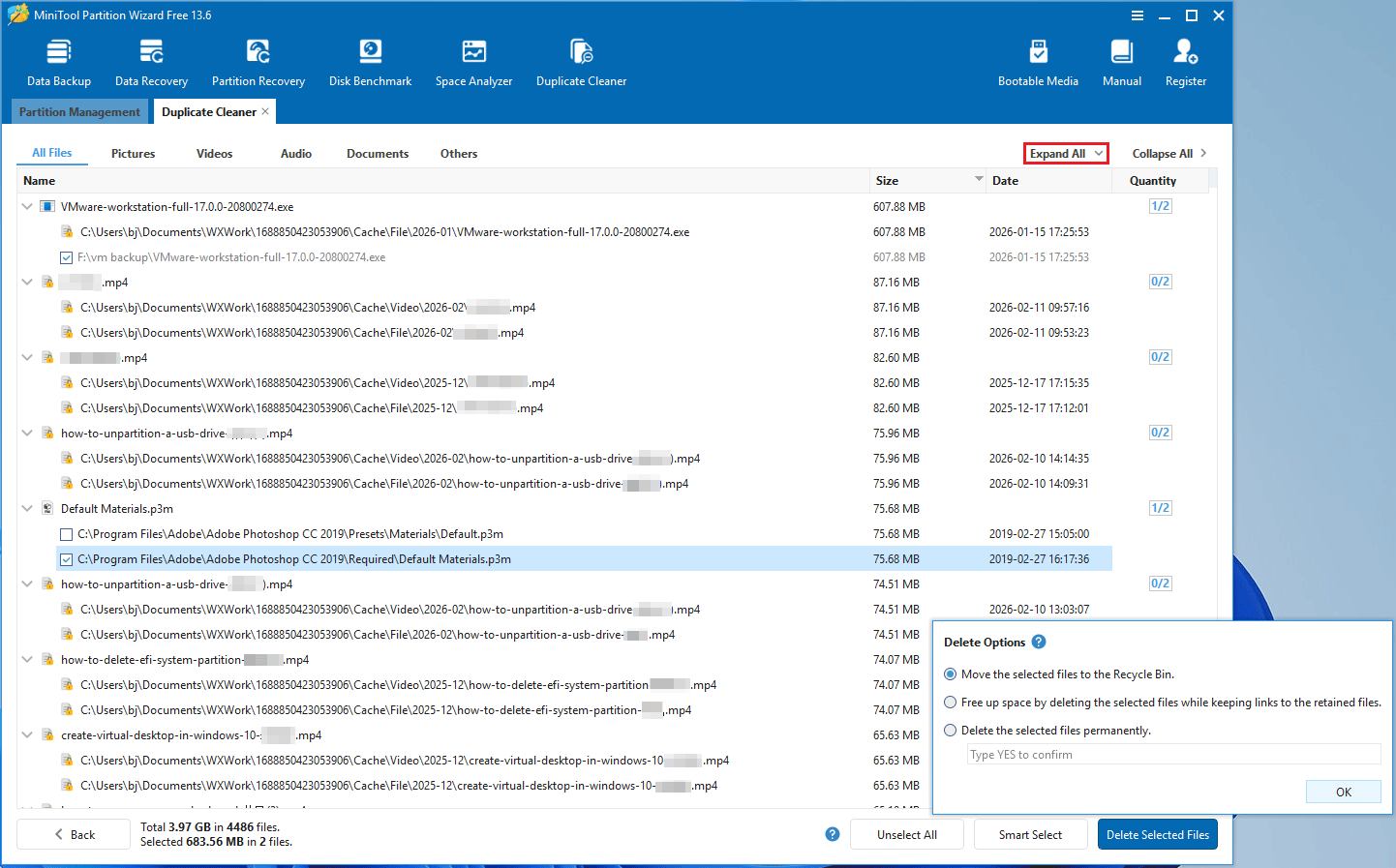Open the Manual
Viewport: 1396px width, 868px height.
tap(1121, 60)
